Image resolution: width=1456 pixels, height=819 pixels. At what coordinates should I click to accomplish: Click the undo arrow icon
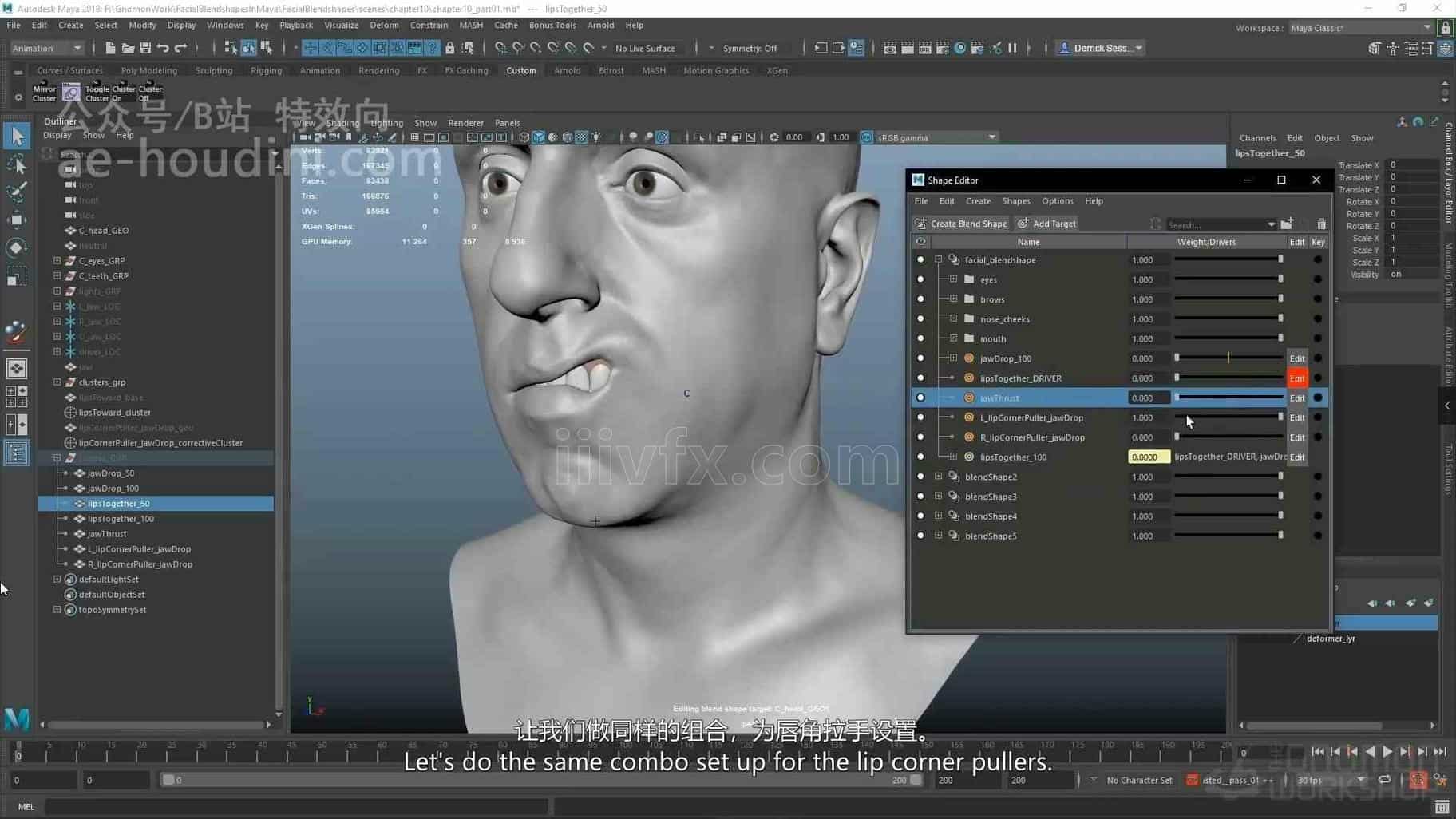click(x=163, y=48)
